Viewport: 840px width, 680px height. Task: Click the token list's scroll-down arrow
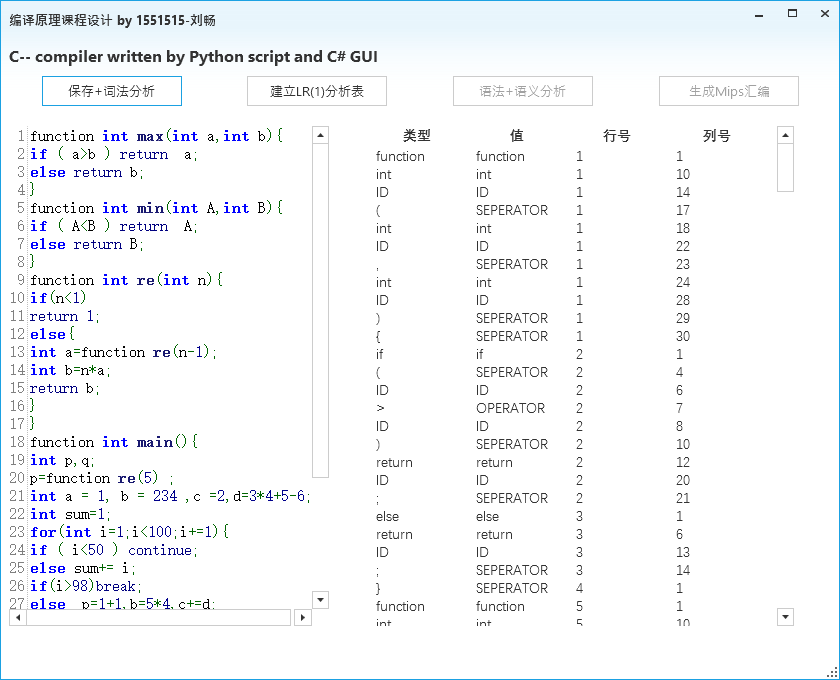click(785, 617)
